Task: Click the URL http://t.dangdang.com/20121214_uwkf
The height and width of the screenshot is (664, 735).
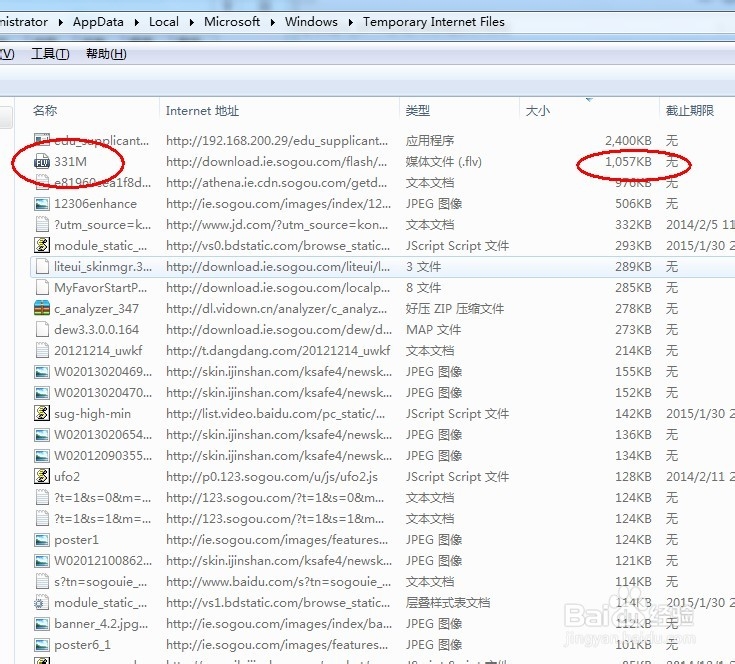Action: [x=278, y=351]
